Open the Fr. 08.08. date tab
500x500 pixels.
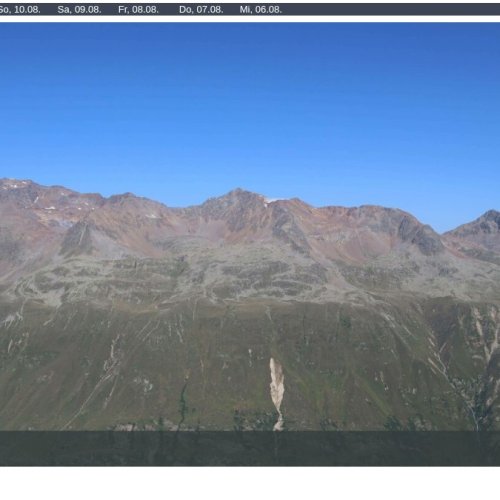click(x=138, y=10)
